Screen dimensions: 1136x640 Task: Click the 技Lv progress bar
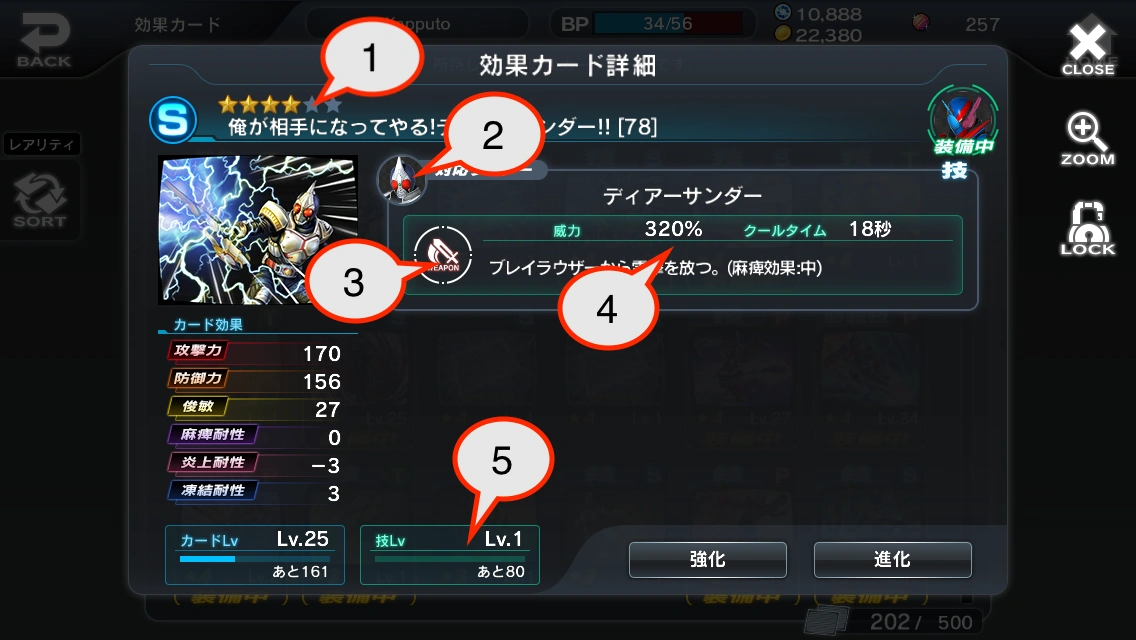pos(450,559)
